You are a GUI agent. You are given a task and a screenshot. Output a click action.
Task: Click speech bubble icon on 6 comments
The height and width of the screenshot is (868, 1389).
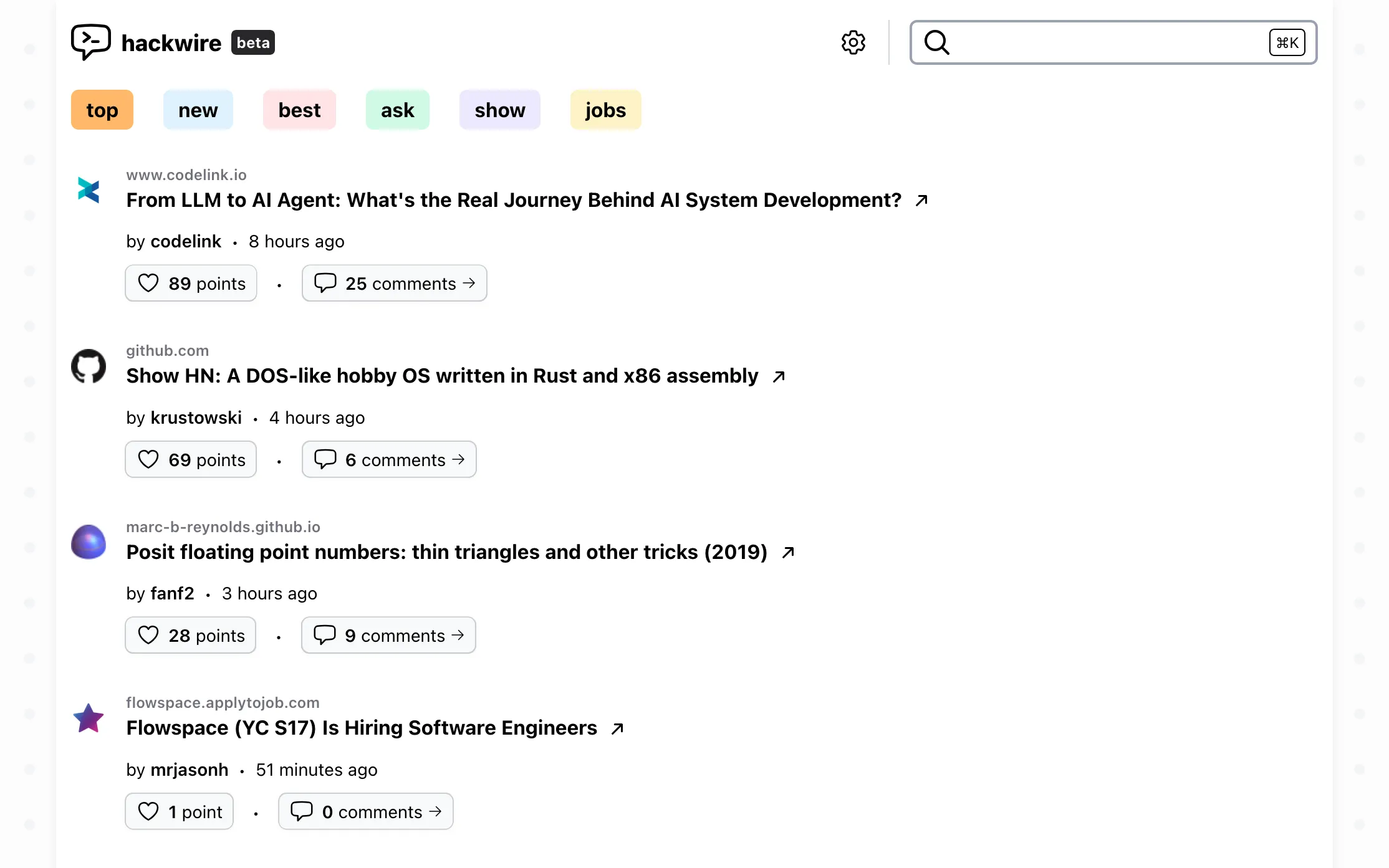(x=325, y=459)
